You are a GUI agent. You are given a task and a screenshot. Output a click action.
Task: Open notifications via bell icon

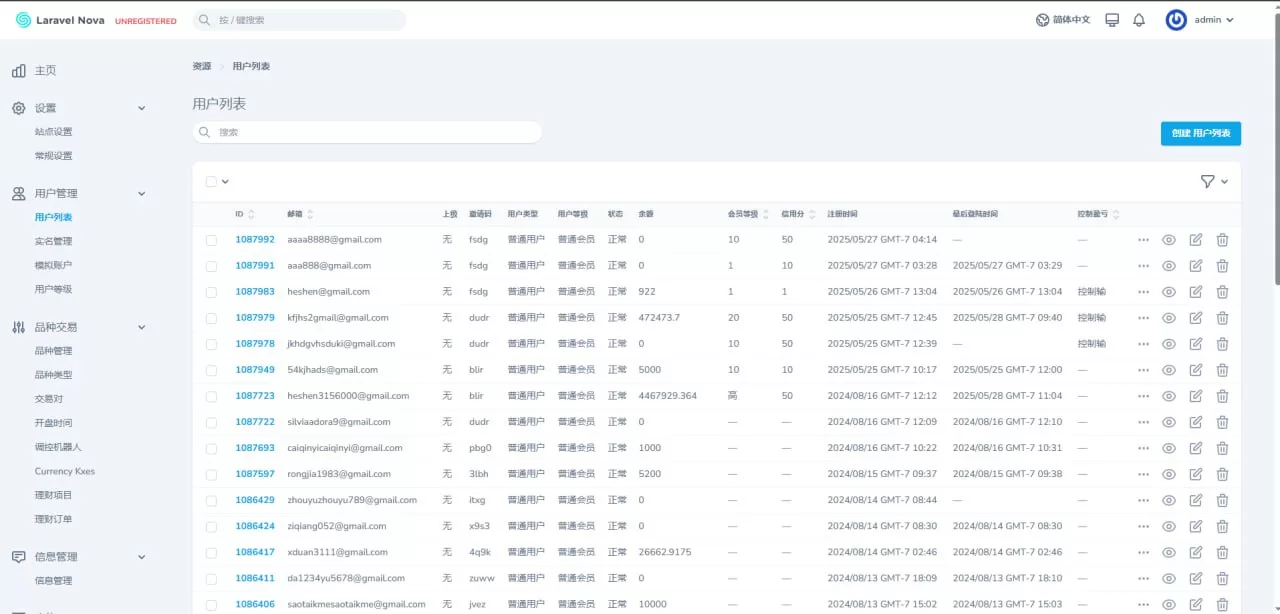1138,19
